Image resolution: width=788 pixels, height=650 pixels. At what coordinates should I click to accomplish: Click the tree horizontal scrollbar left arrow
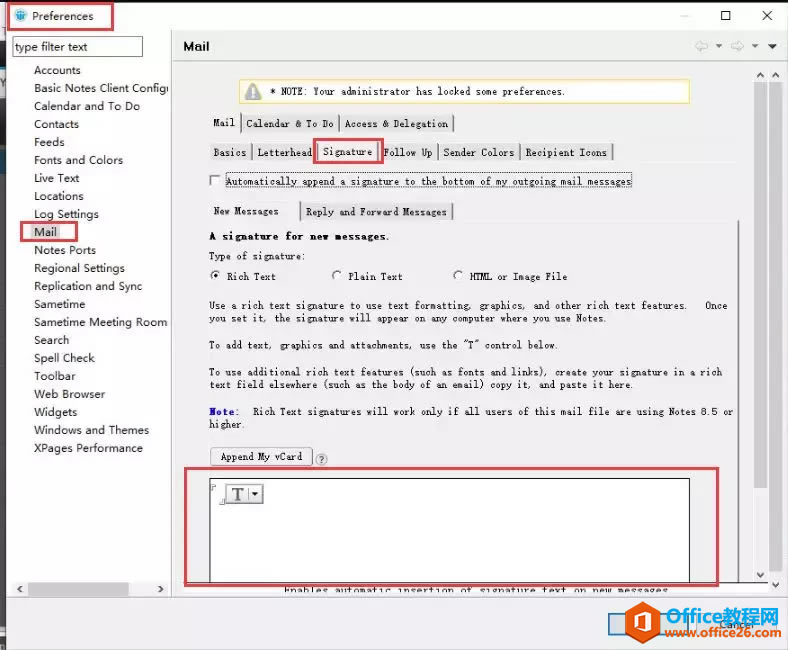pyautogui.click(x=20, y=589)
